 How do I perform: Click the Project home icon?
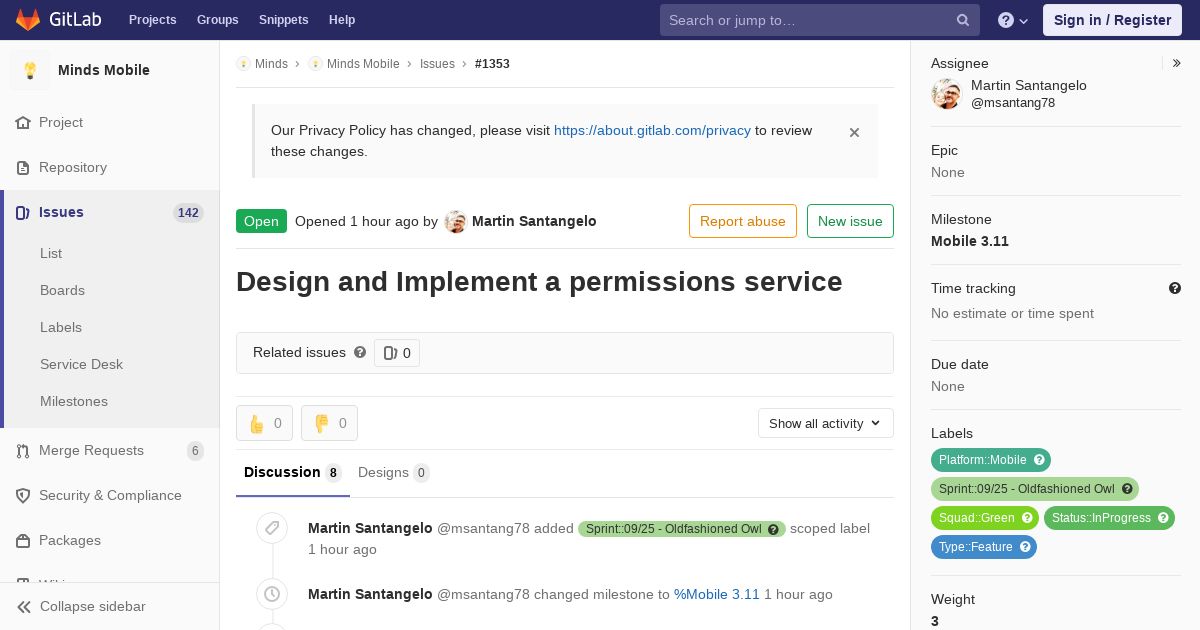pos(23,122)
